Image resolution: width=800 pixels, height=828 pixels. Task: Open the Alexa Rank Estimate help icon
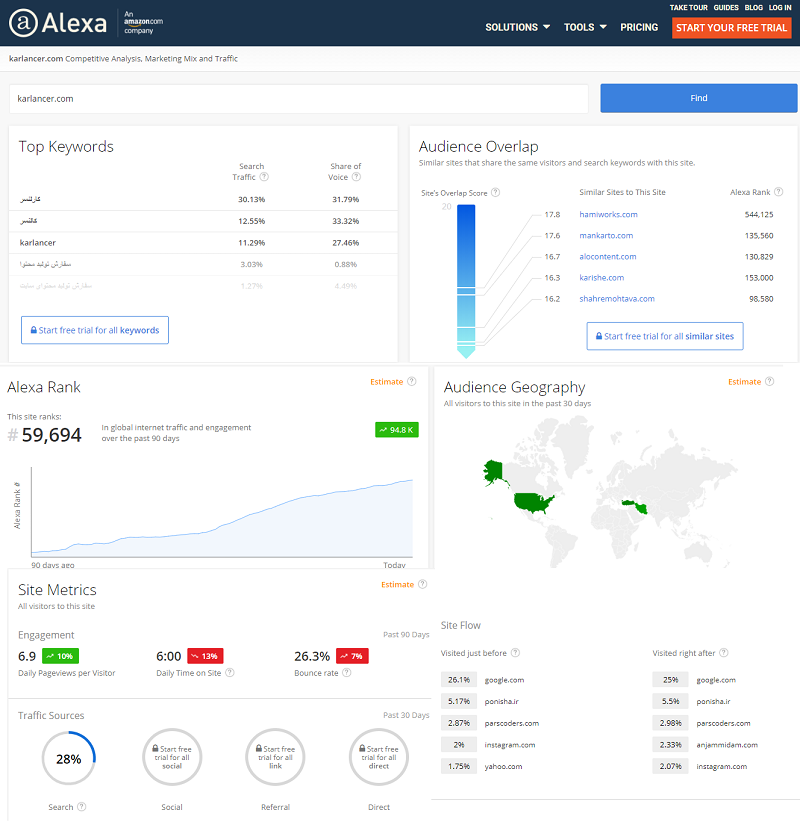pos(412,381)
